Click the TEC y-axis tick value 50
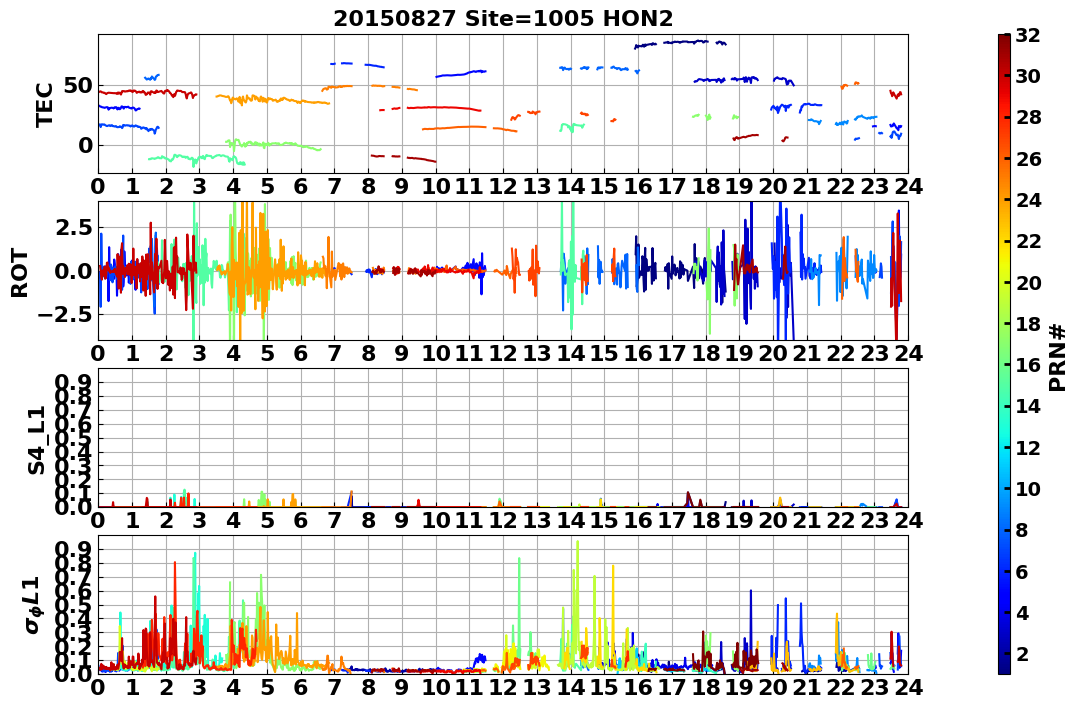 tap(77, 86)
